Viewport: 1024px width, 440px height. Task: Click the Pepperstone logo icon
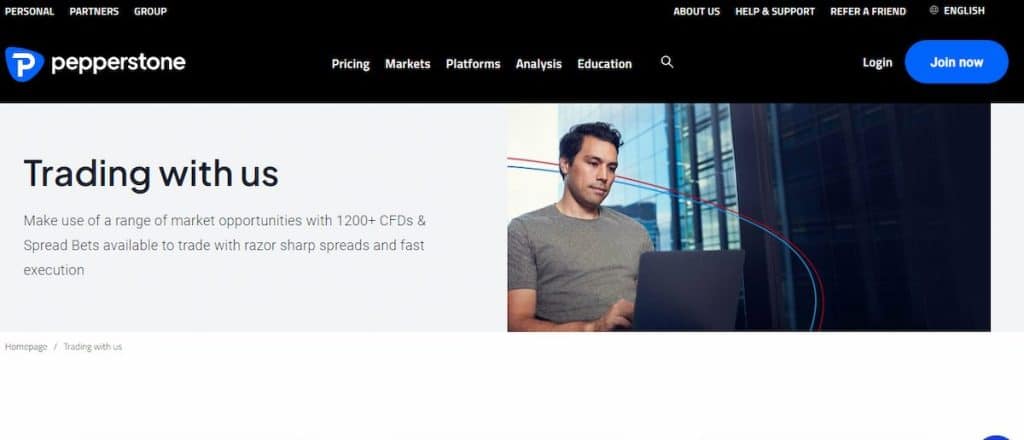(x=24, y=63)
